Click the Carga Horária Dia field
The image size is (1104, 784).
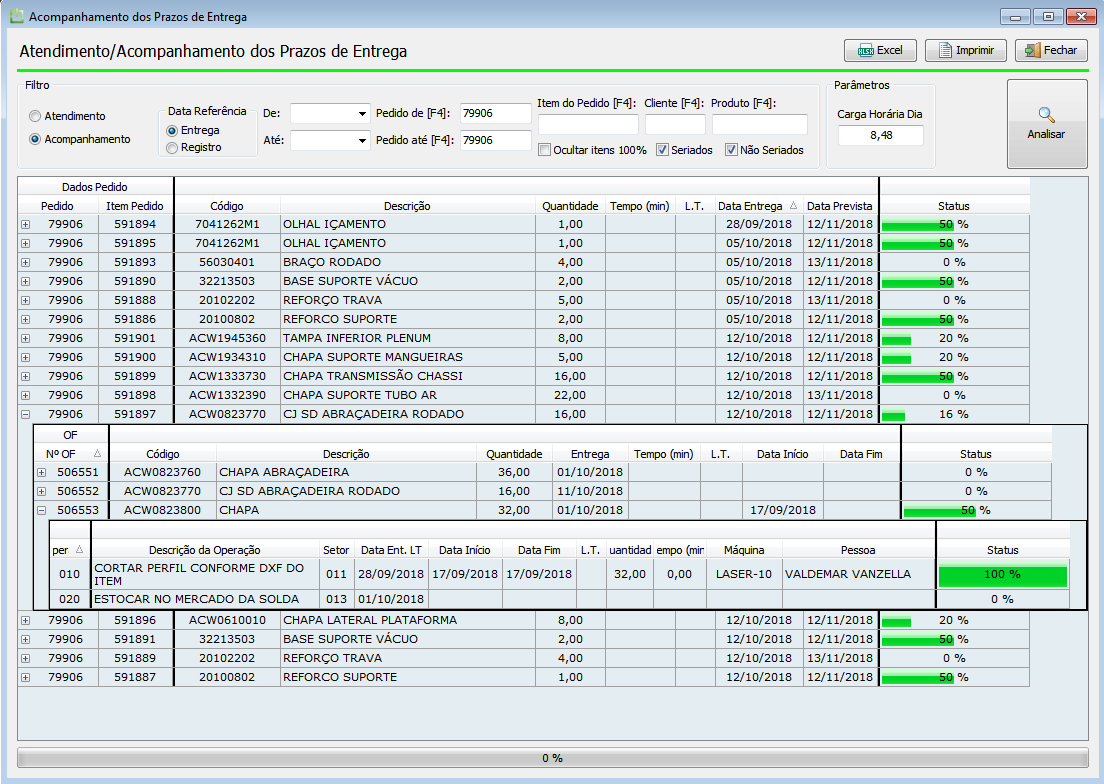pos(880,135)
